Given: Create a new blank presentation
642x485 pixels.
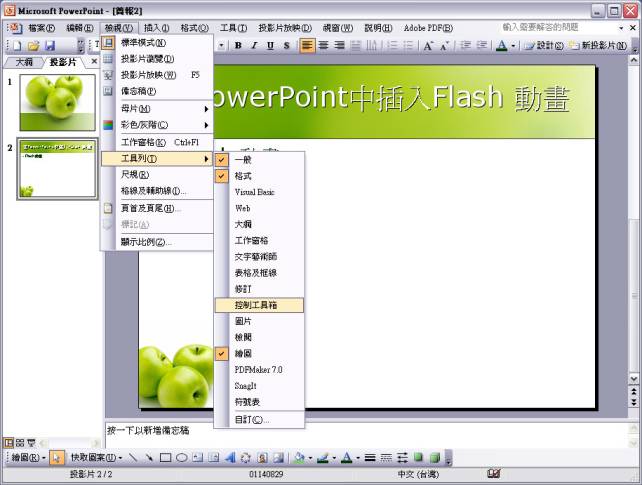Looking at the screenshot, I should point(17,45).
